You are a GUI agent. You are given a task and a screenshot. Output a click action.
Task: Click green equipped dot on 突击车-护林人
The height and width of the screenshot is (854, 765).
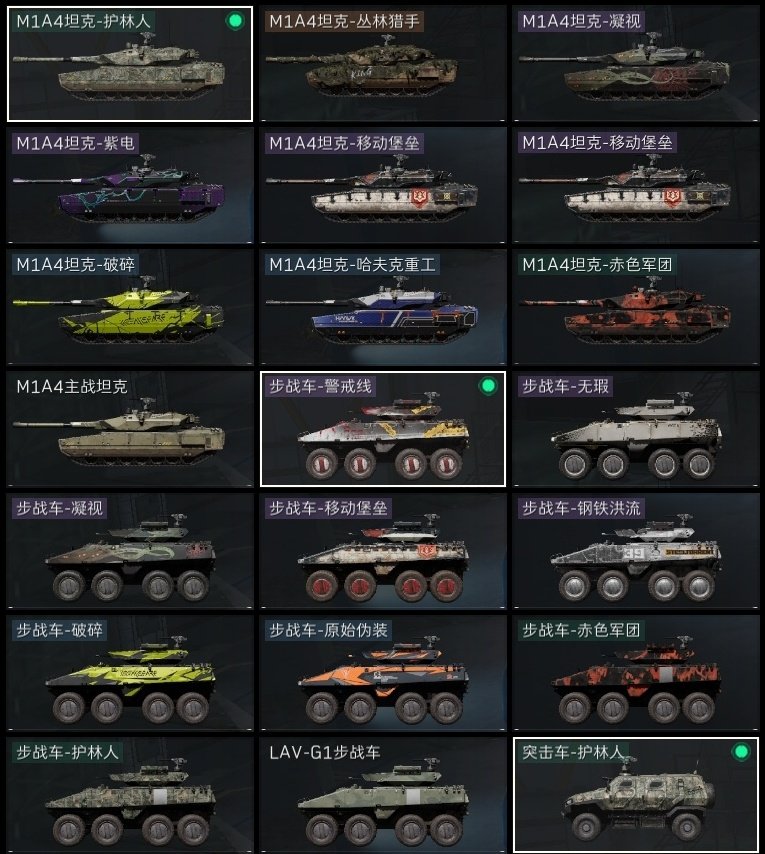point(740,752)
